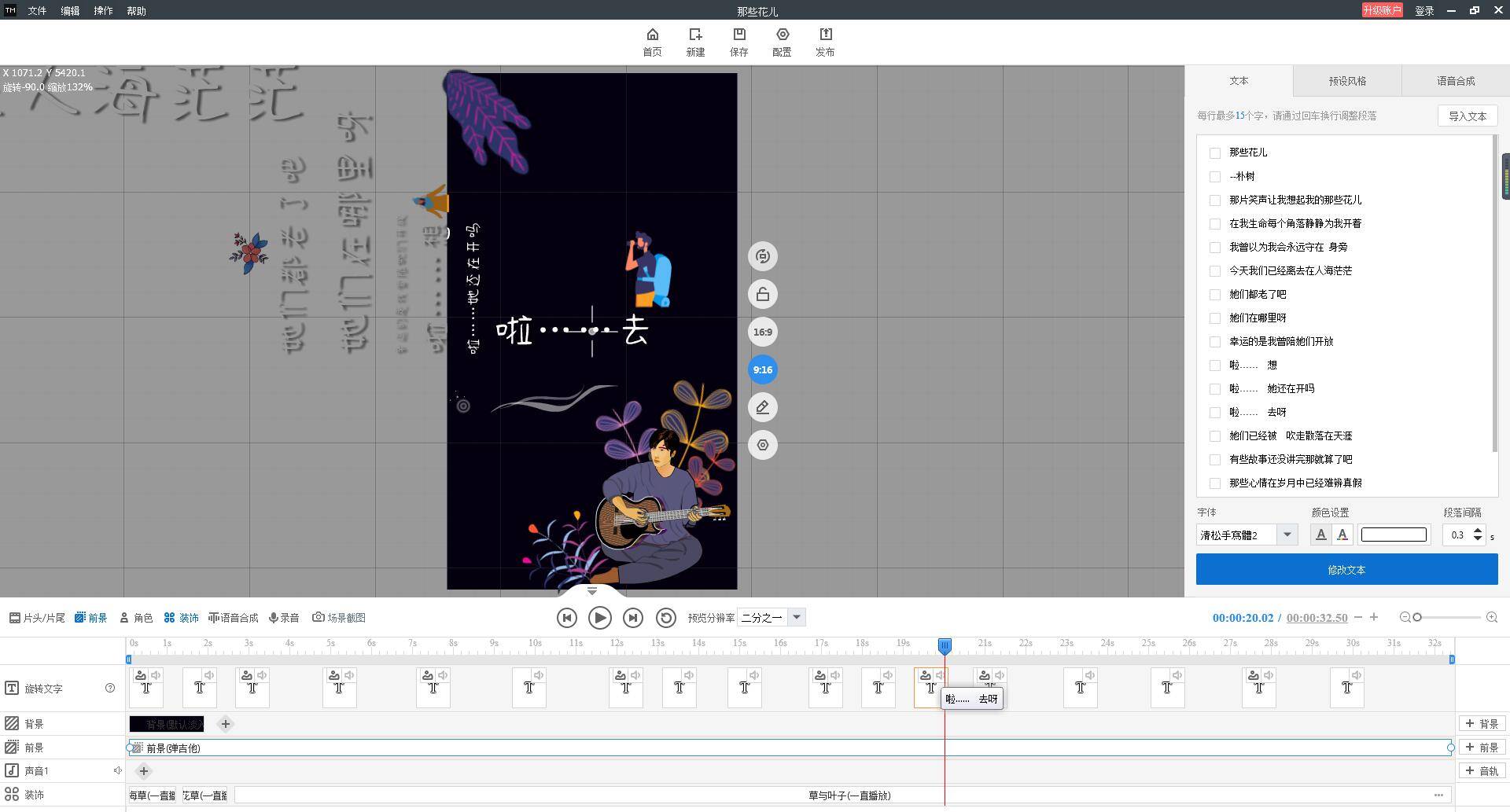The width and height of the screenshot is (1510, 812).
Task: Click help icon next to 旋转文字
Action: click(110, 688)
